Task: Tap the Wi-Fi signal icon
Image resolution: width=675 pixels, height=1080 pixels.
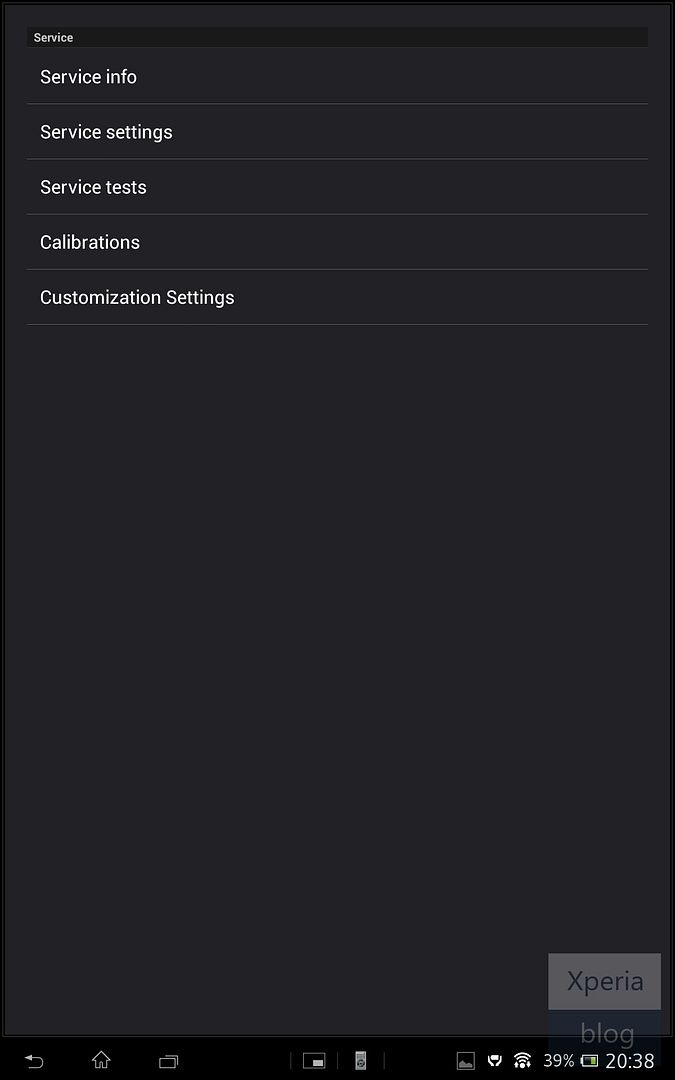Action: click(522, 1061)
